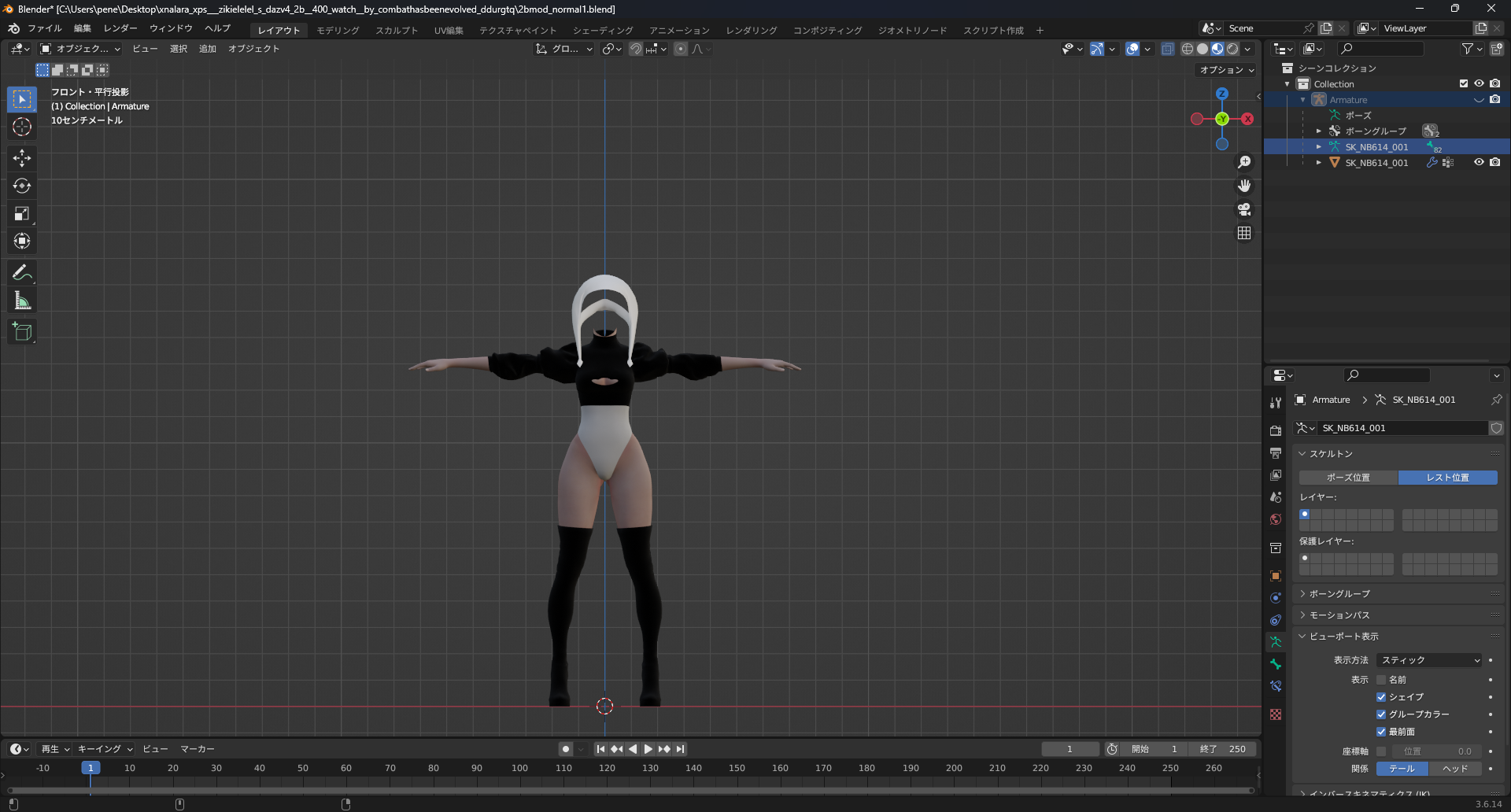Click the レスト位置 button
This screenshot has width=1511, height=812.
click(x=1448, y=478)
